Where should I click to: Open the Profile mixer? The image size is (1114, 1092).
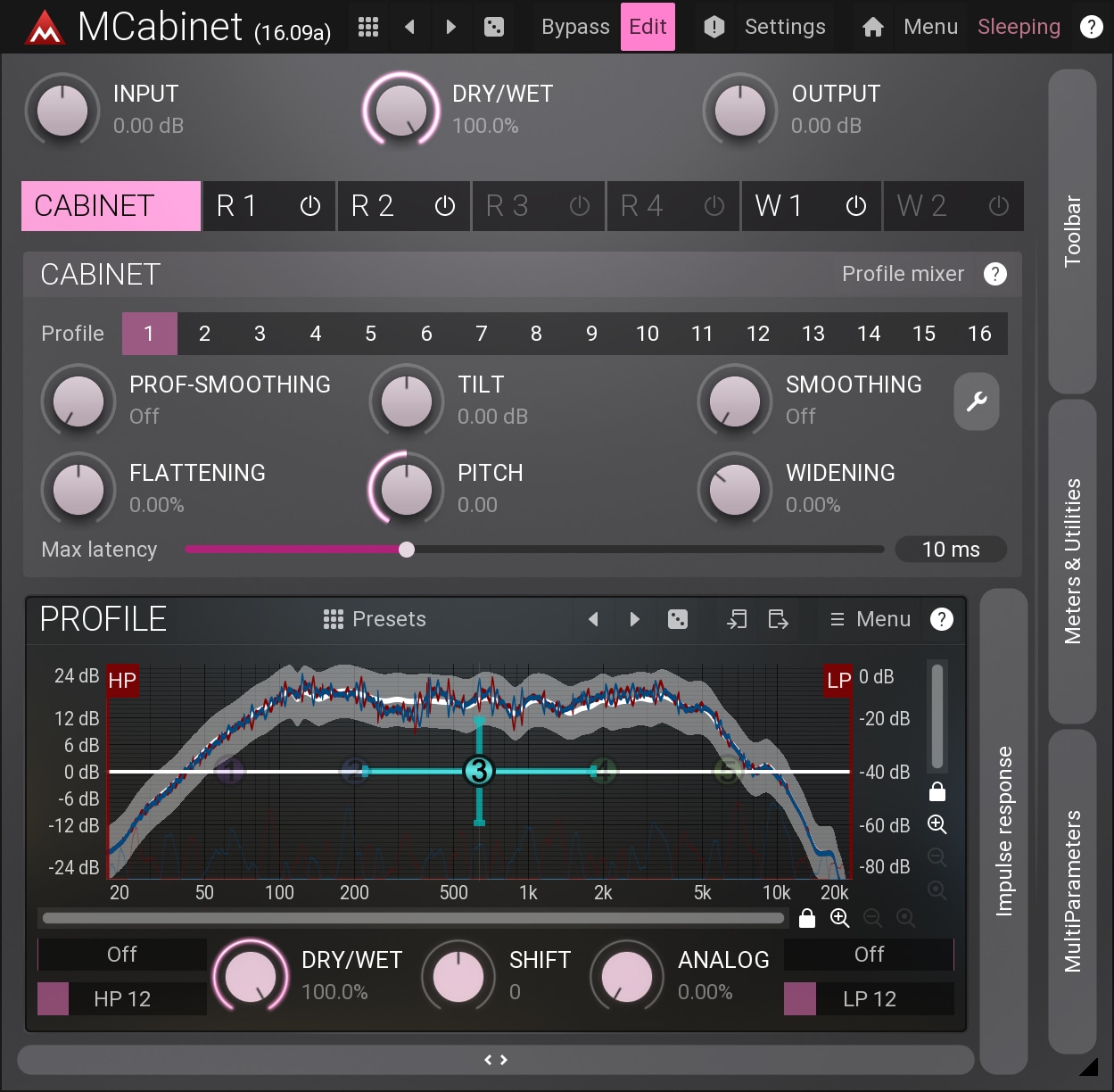click(903, 274)
